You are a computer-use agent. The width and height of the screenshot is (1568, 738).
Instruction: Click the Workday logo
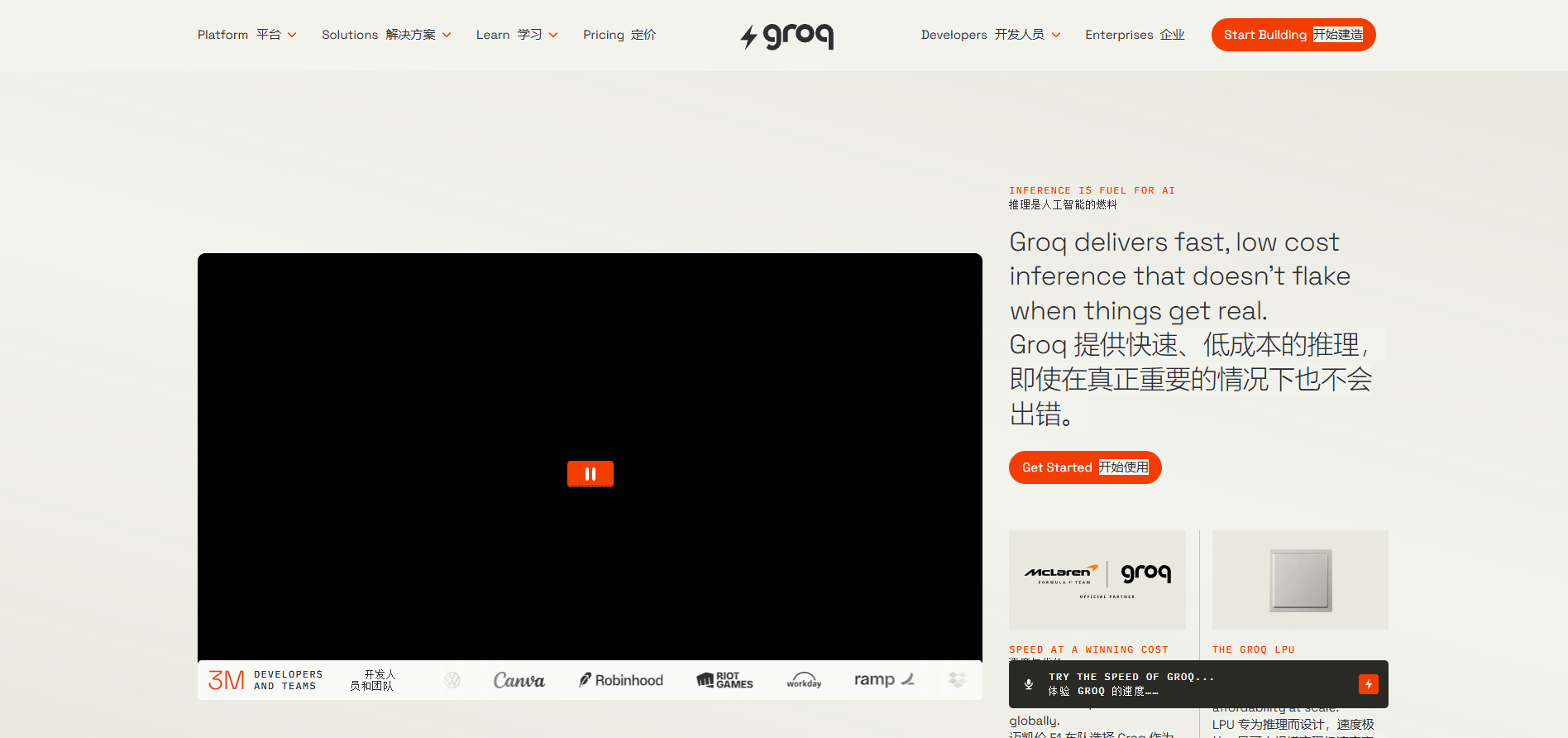pos(804,680)
